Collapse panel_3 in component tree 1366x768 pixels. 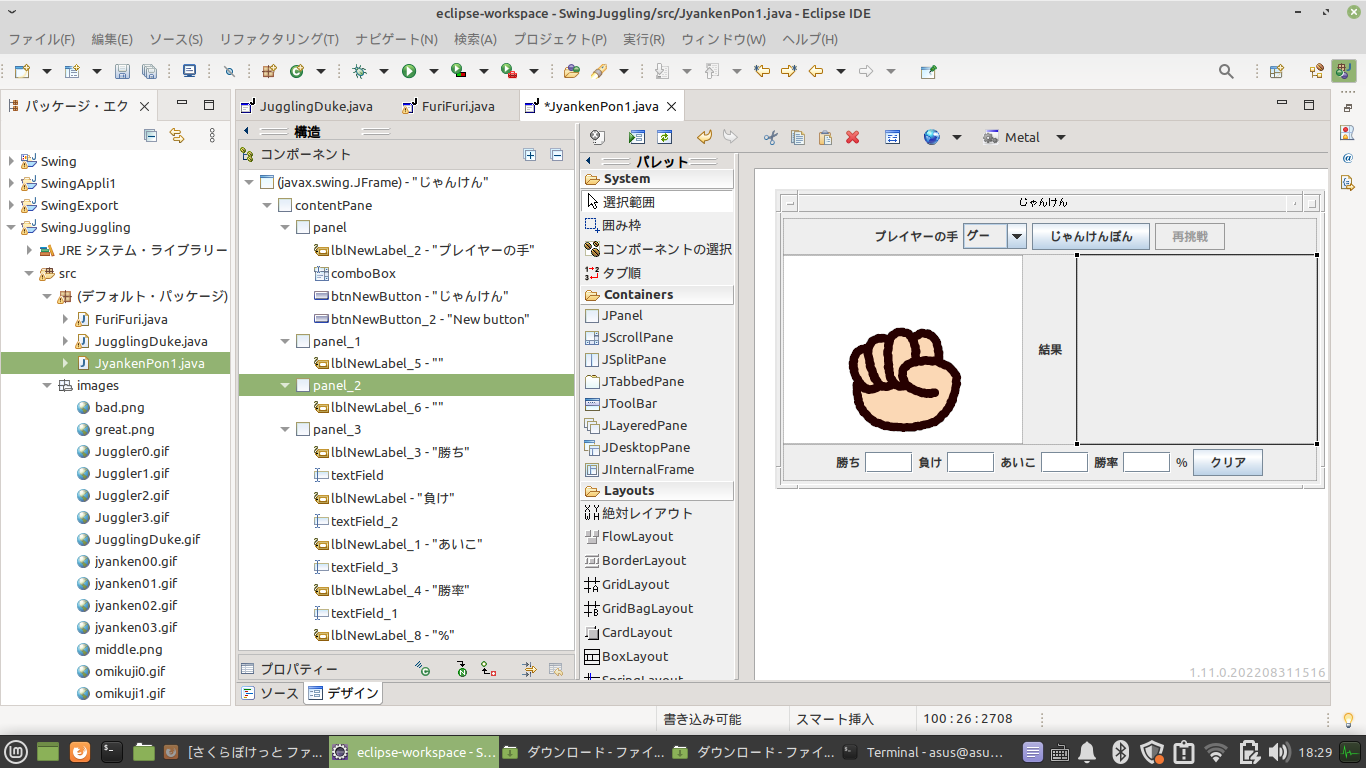point(285,429)
